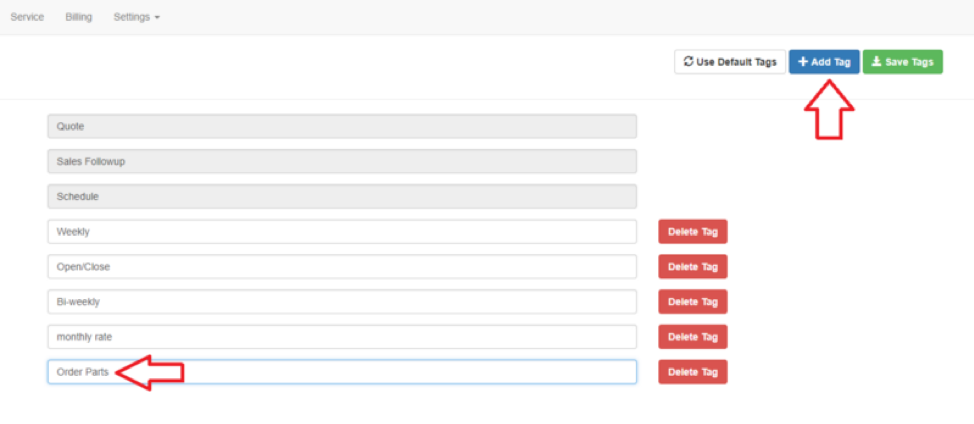This screenshot has height=424, width=974.
Task: Click the disabled Quote tag field
Action: coord(341,127)
